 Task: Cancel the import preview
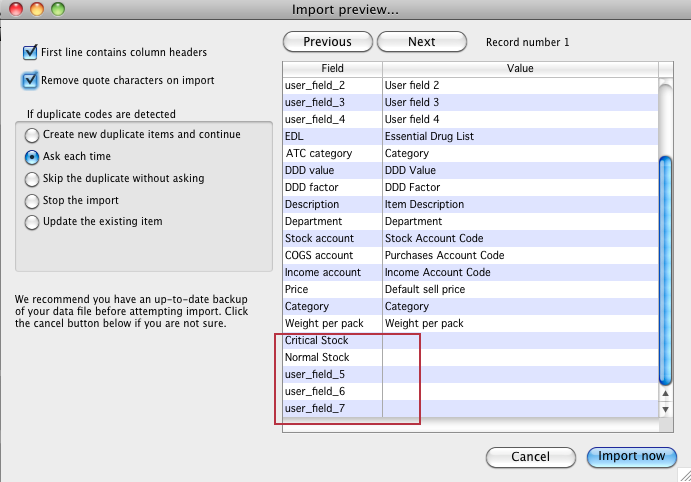pyautogui.click(x=531, y=457)
